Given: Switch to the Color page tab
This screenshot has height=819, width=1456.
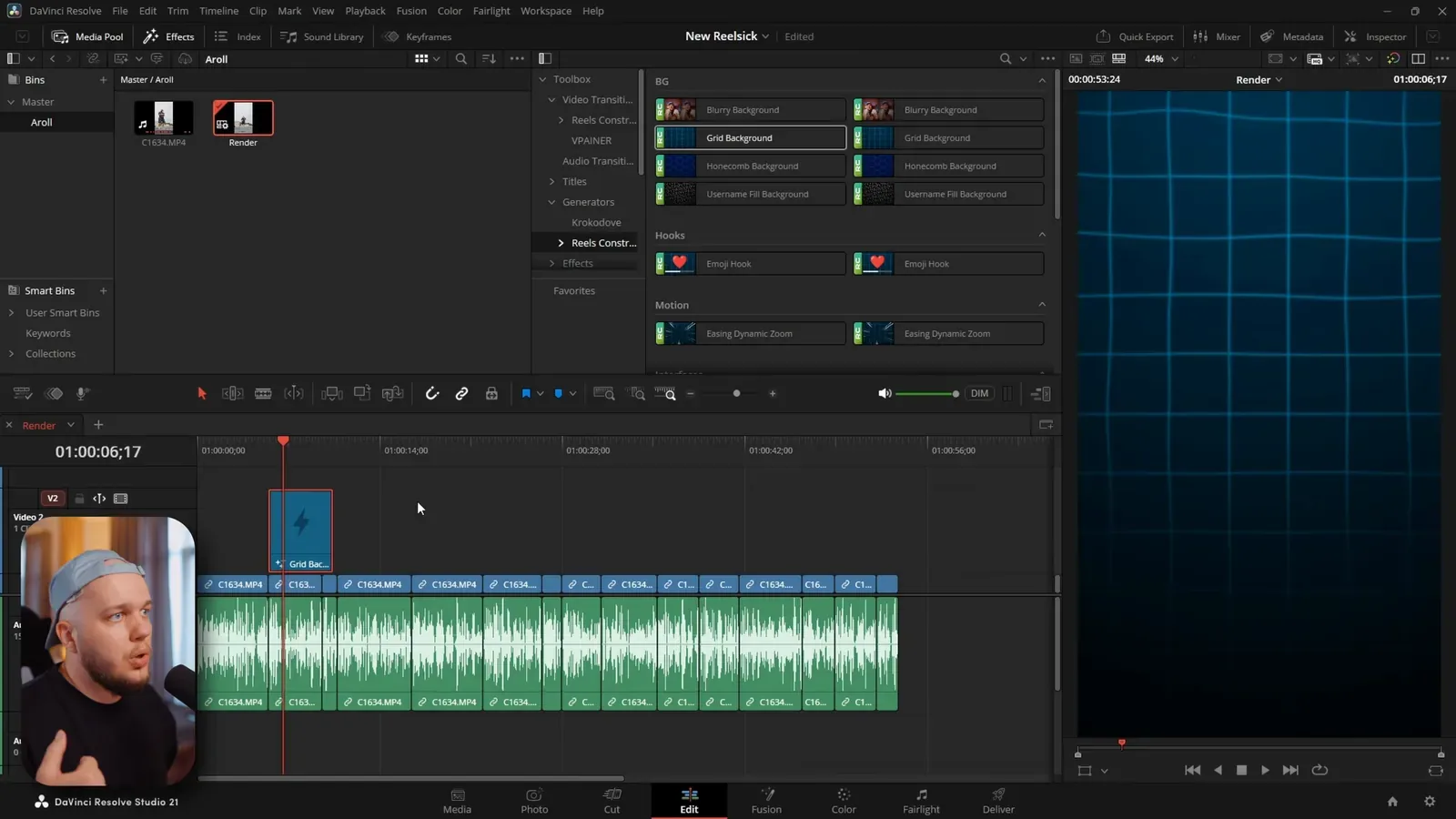Looking at the screenshot, I should pyautogui.click(x=844, y=801).
